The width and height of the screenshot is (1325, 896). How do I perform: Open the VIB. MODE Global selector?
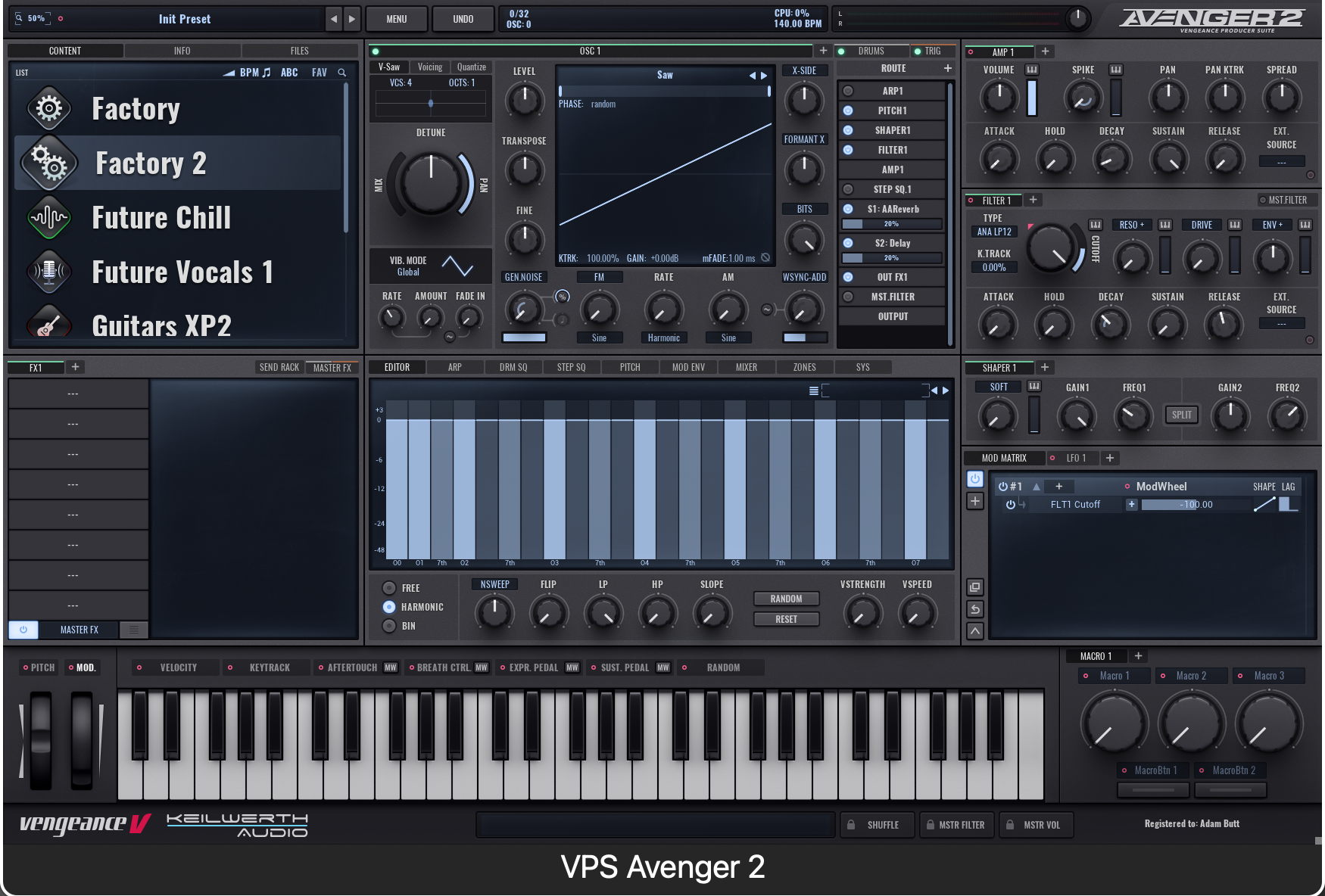point(408,272)
